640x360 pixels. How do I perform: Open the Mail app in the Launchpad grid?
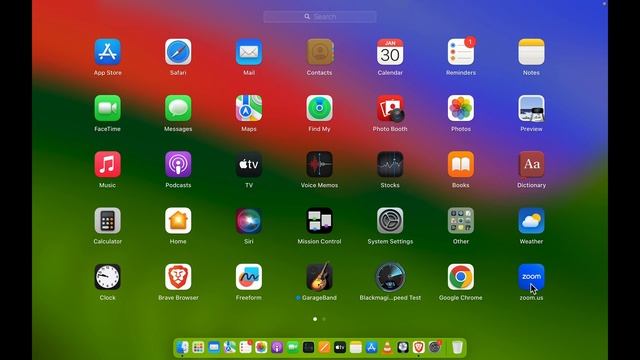pyautogui.click(x=249, y=52)
